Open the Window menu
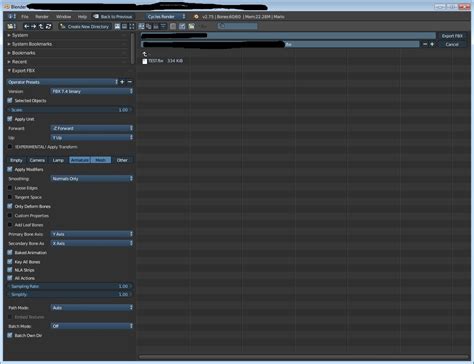The height and width of the screenshot is (364, 474). click(x=63, y=16)
